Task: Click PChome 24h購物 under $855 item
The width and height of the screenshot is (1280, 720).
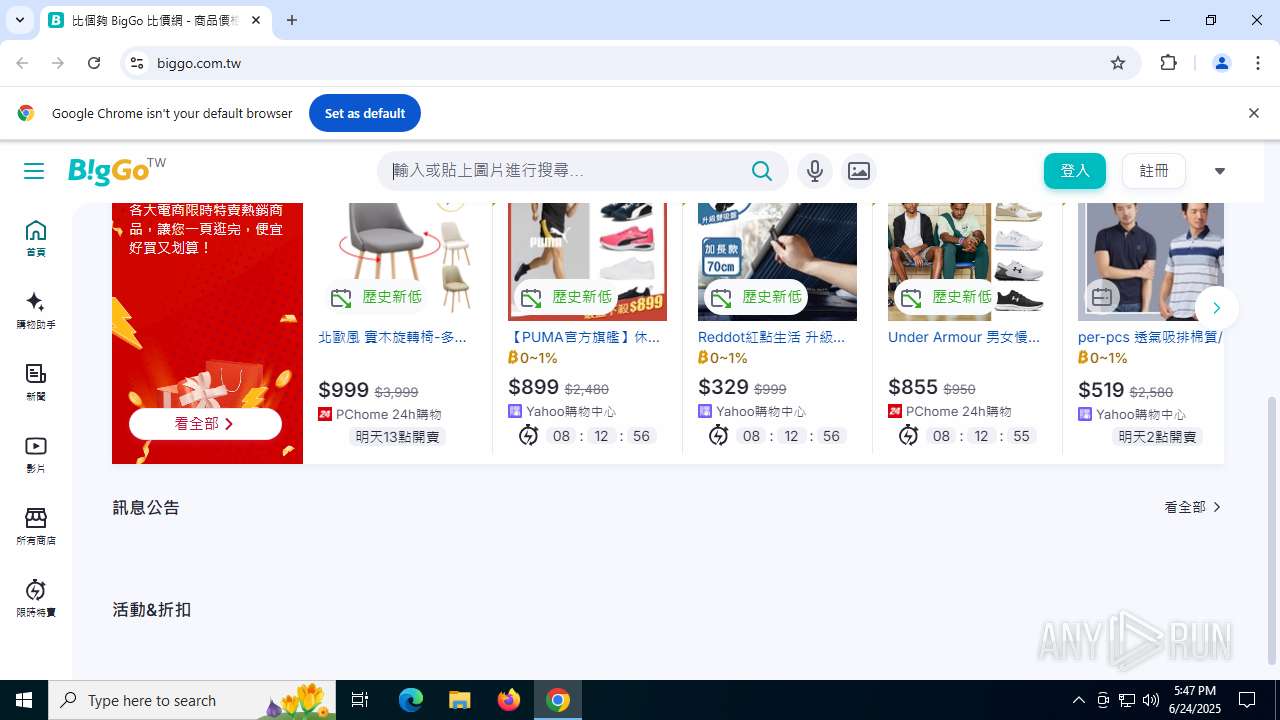Action: tap(950, 411)
